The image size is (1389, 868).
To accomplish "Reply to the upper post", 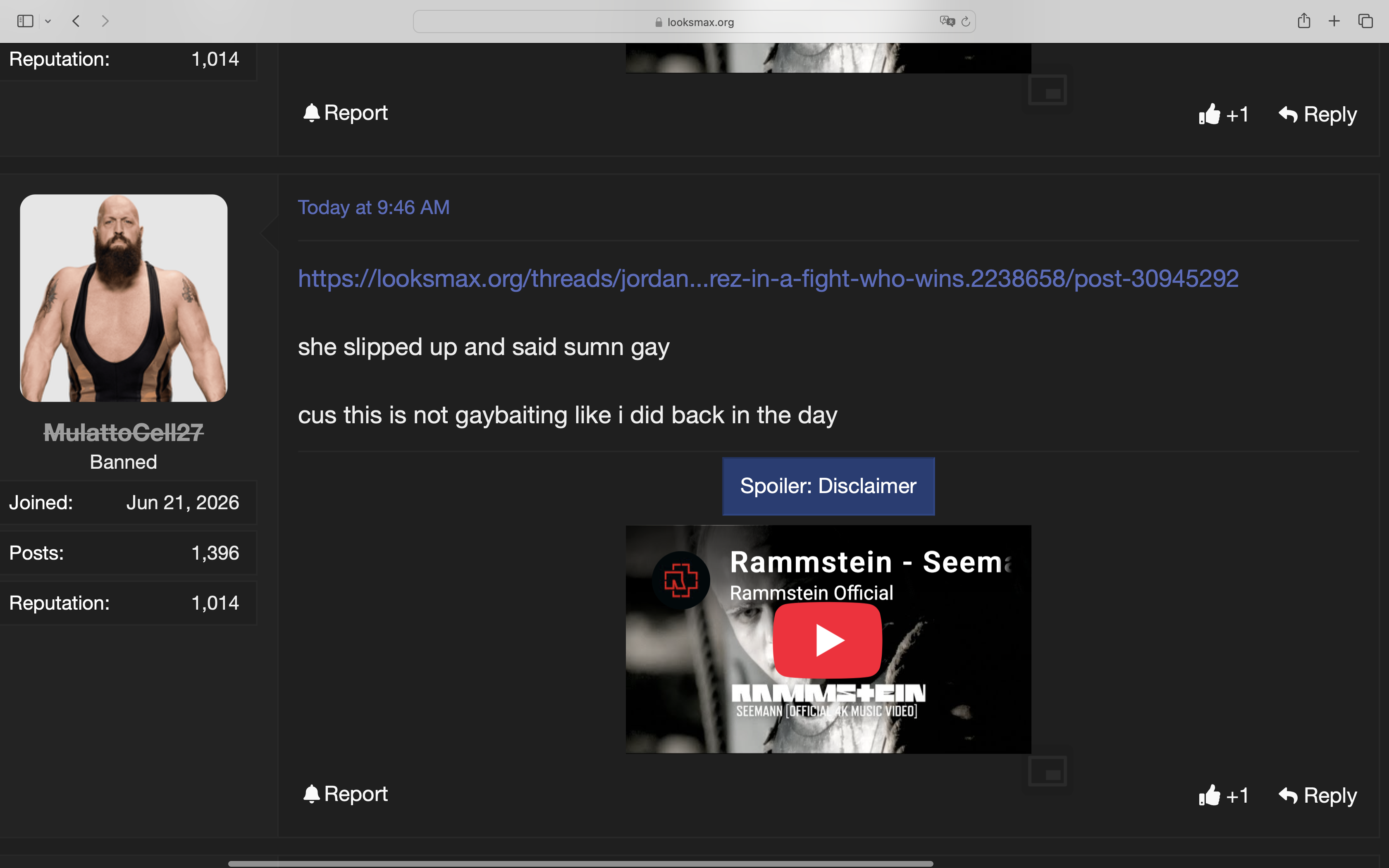I will click(x=1317, y=114).
